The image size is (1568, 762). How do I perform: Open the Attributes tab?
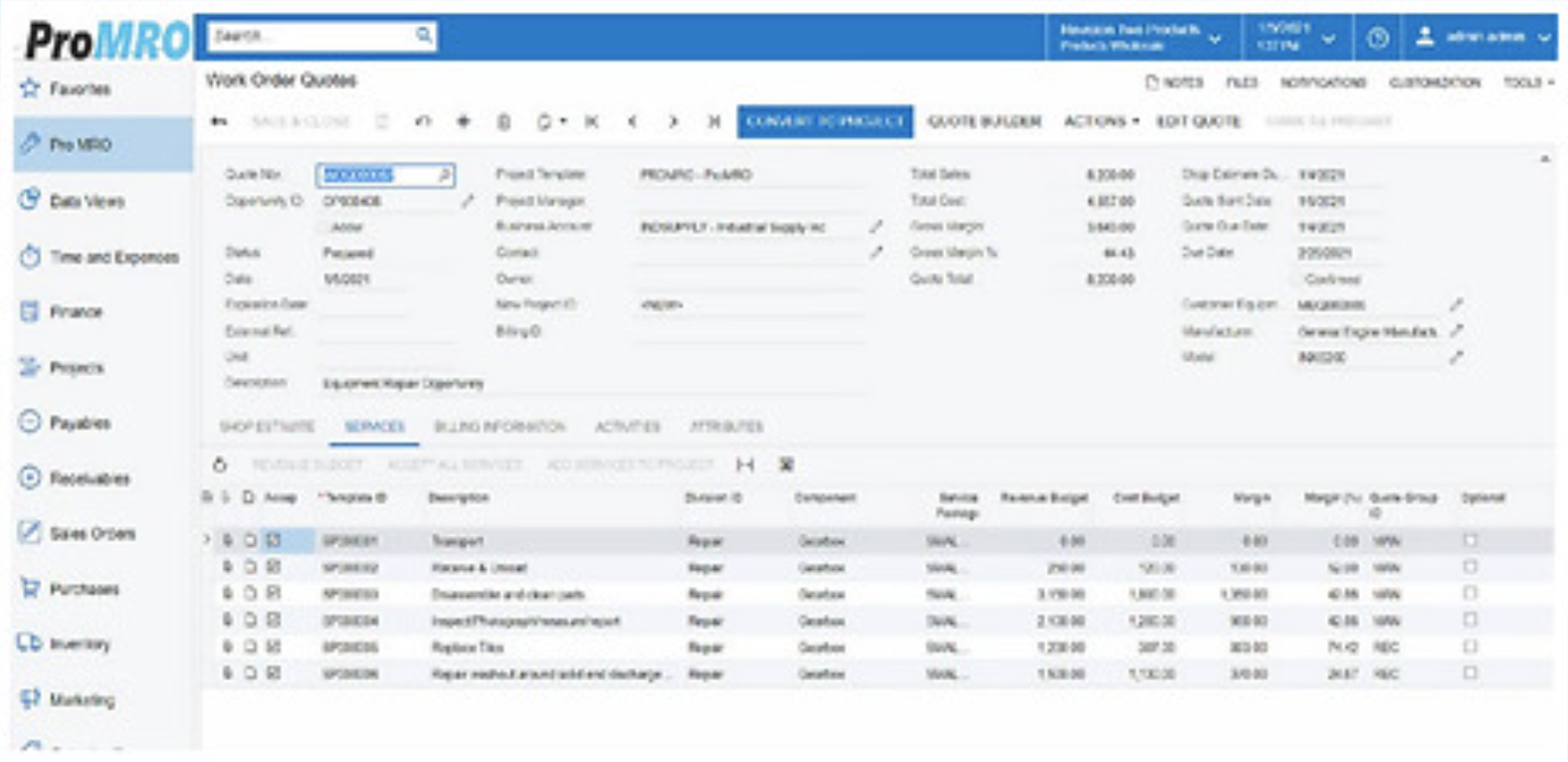click(x=726, y=427)
